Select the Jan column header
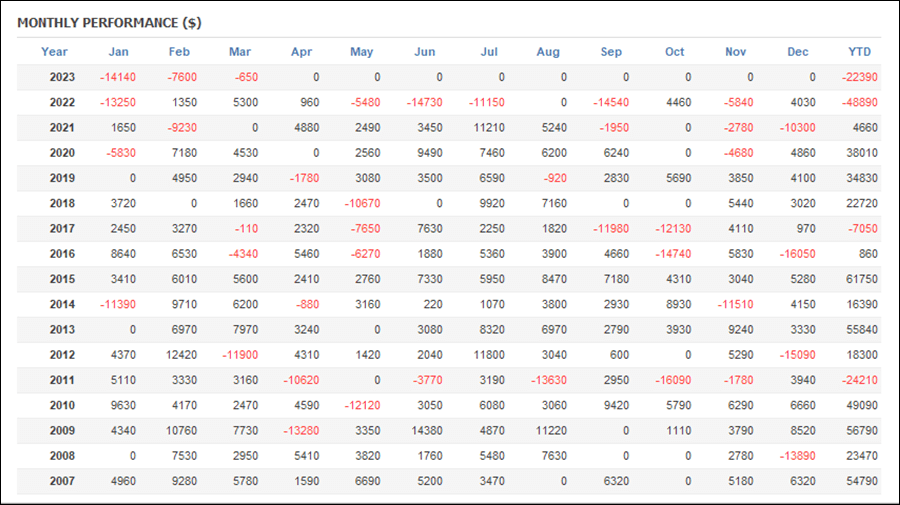Image resolution: width=900 pixels, height=505 pixels. click(x=118, y=52)
